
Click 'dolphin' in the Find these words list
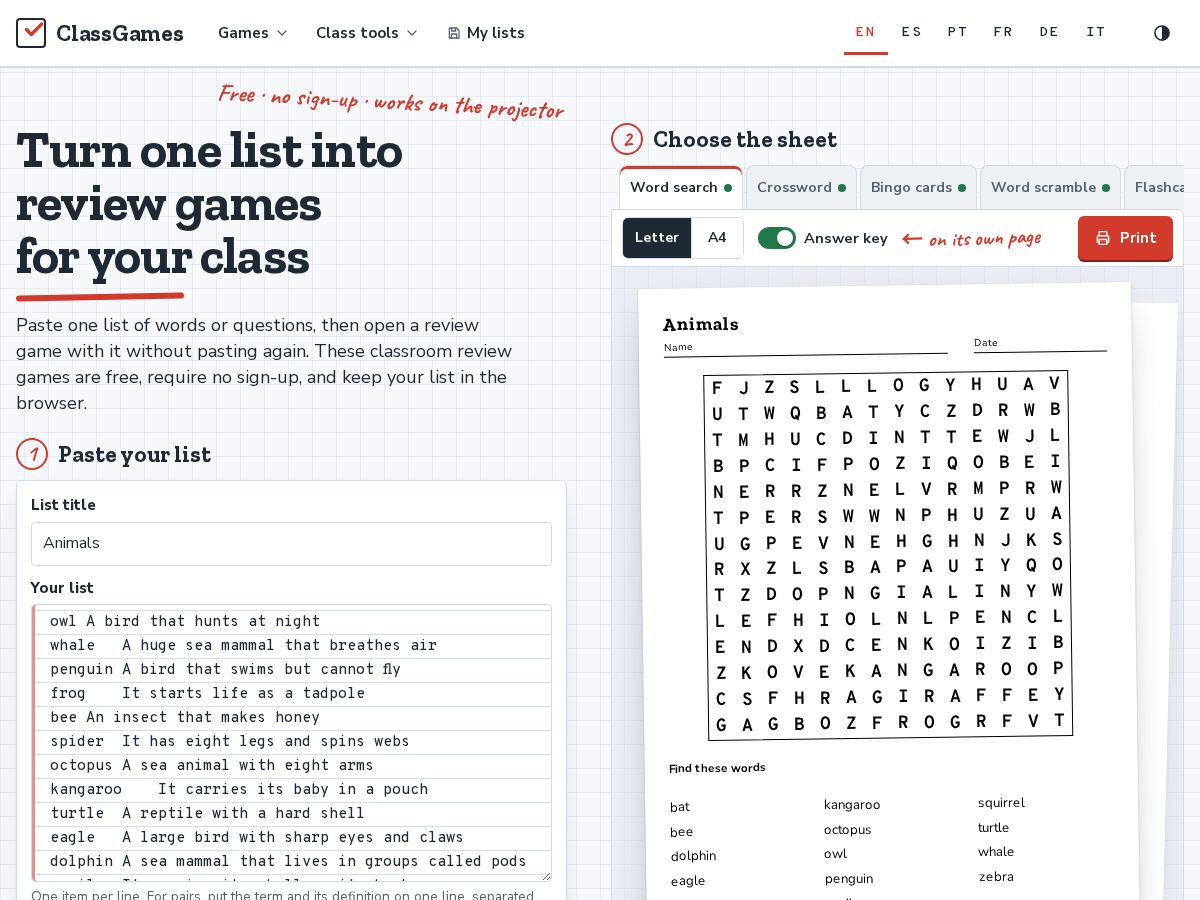(x=693, y=856)
